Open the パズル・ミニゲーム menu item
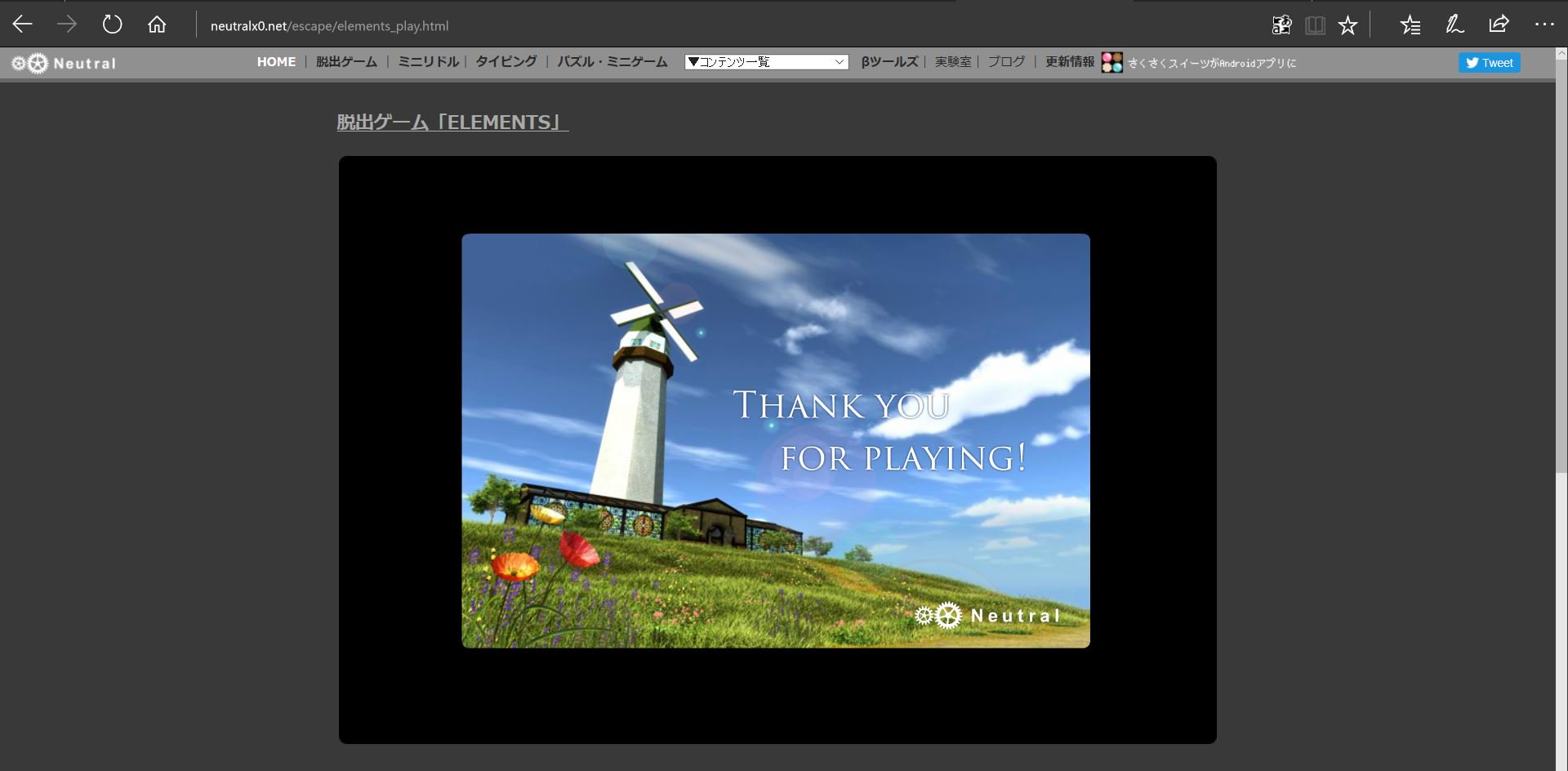1568x771 pixels. tap(612, 62)
